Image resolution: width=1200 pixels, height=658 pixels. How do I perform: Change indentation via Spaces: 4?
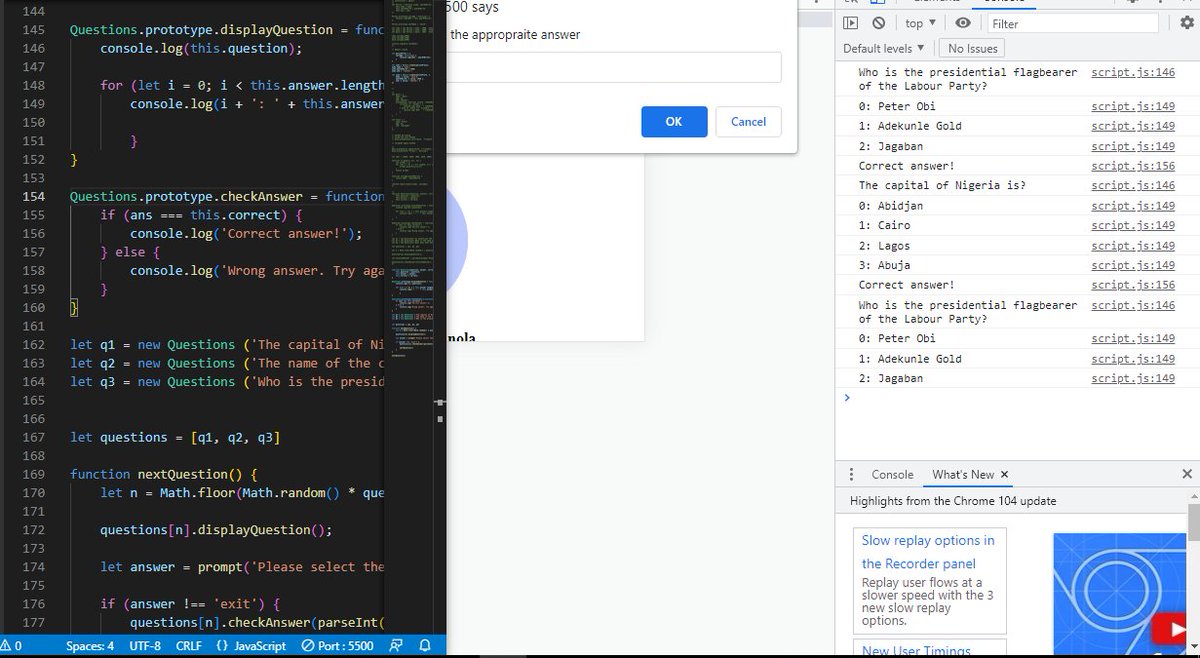pos(90,645)
